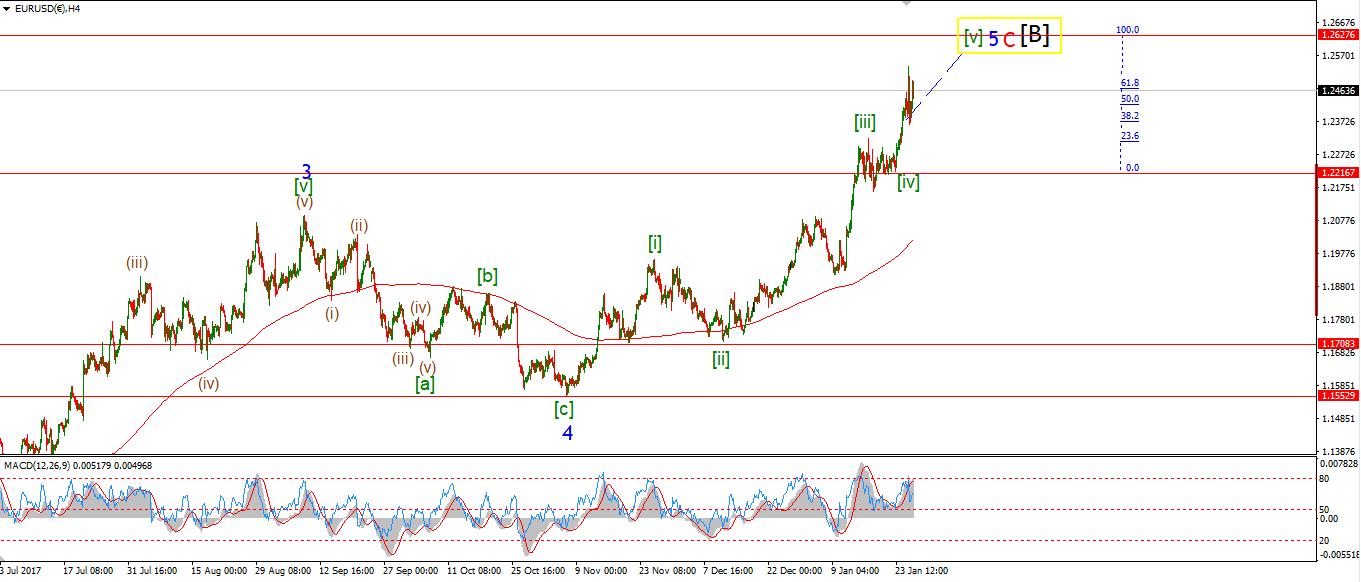Click the 1.20776 price axis value
The image size is (1361, 582).
tap(1339, 220)
